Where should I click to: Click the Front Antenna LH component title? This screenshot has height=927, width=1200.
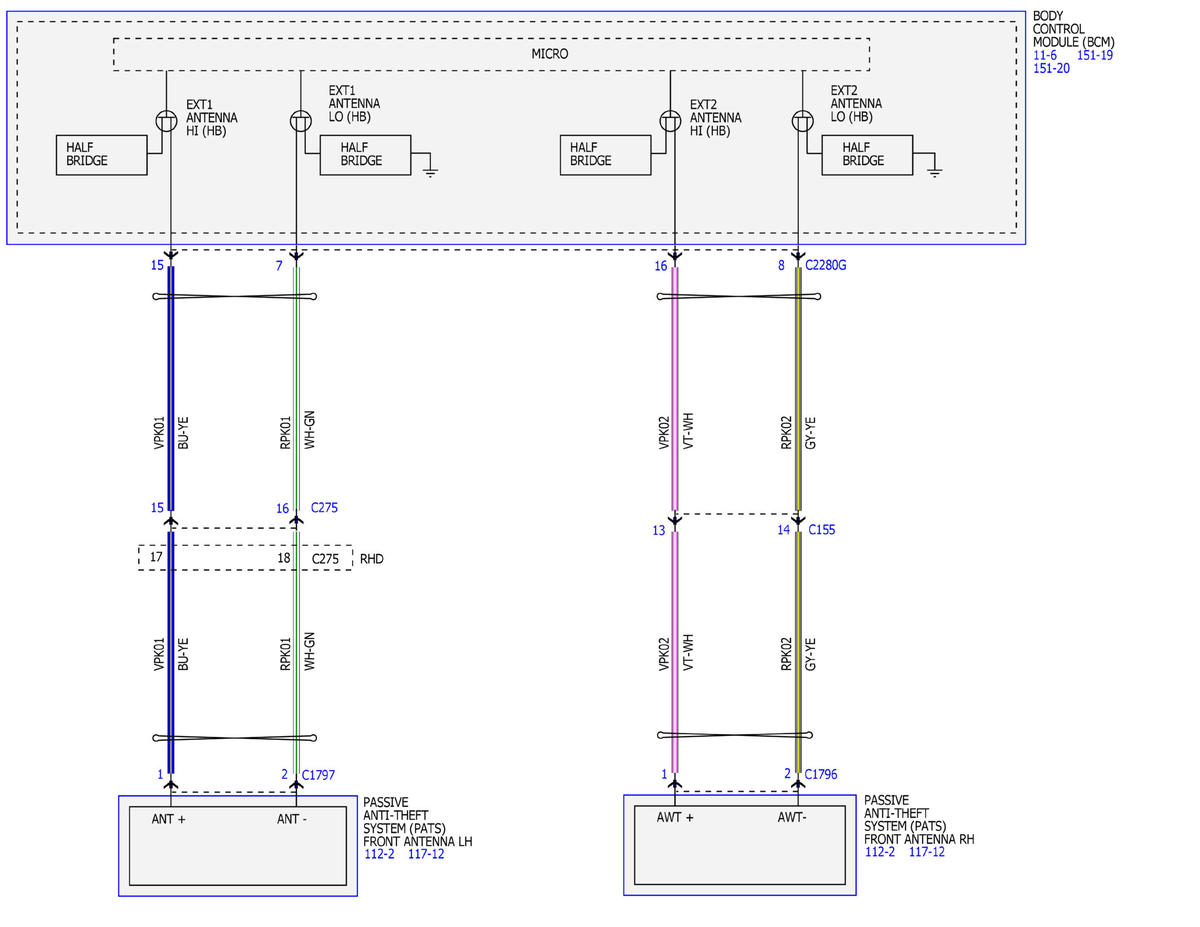click(418, 821)
